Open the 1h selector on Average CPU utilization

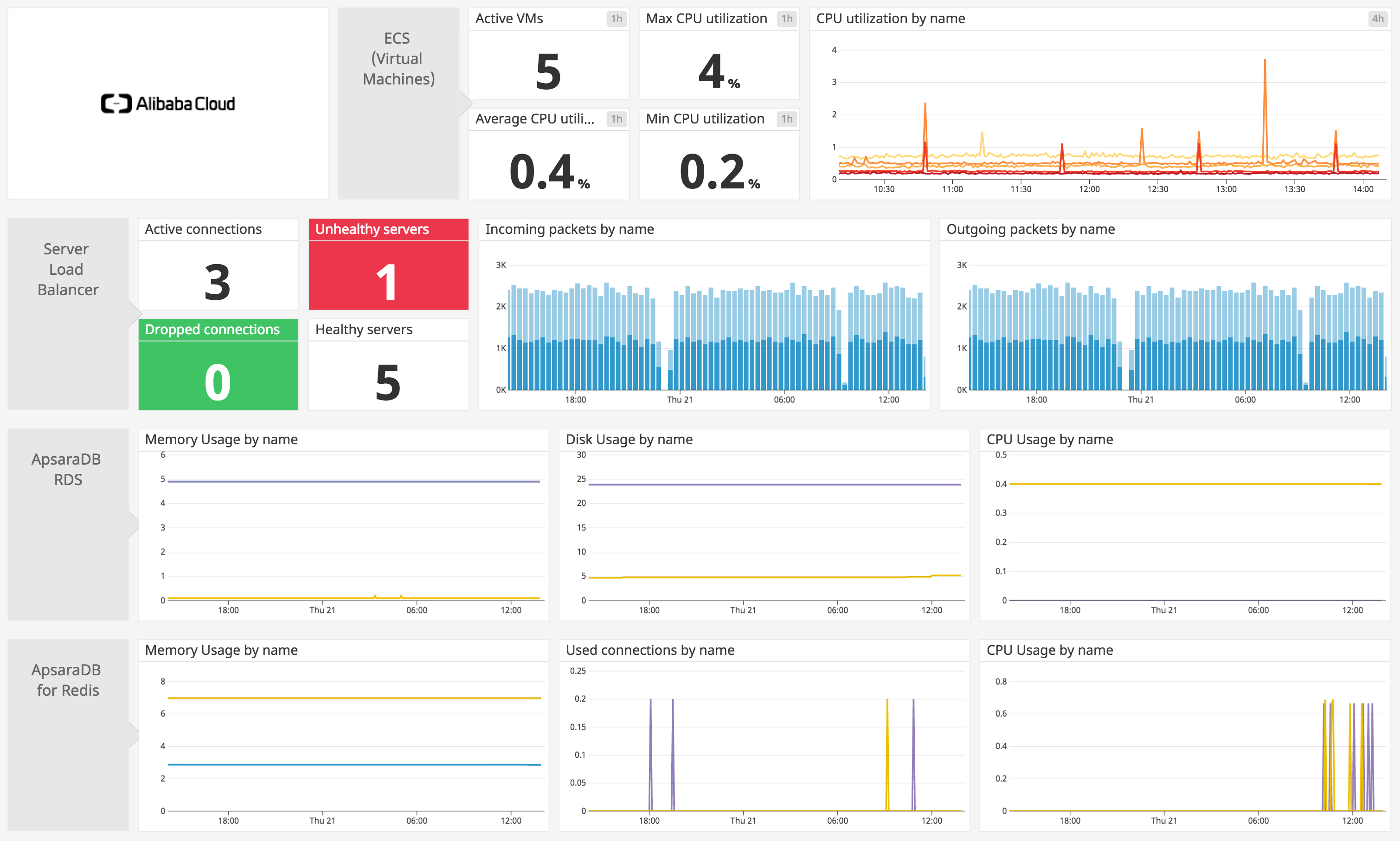[x=617, y=119]
